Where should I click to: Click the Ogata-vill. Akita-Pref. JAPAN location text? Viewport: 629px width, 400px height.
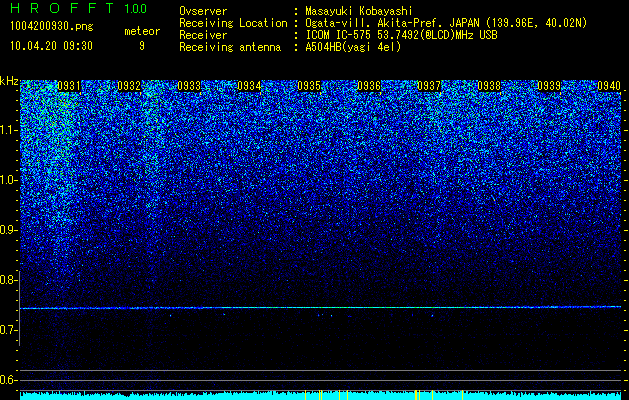pyautogui.click(x=446, y=23)
